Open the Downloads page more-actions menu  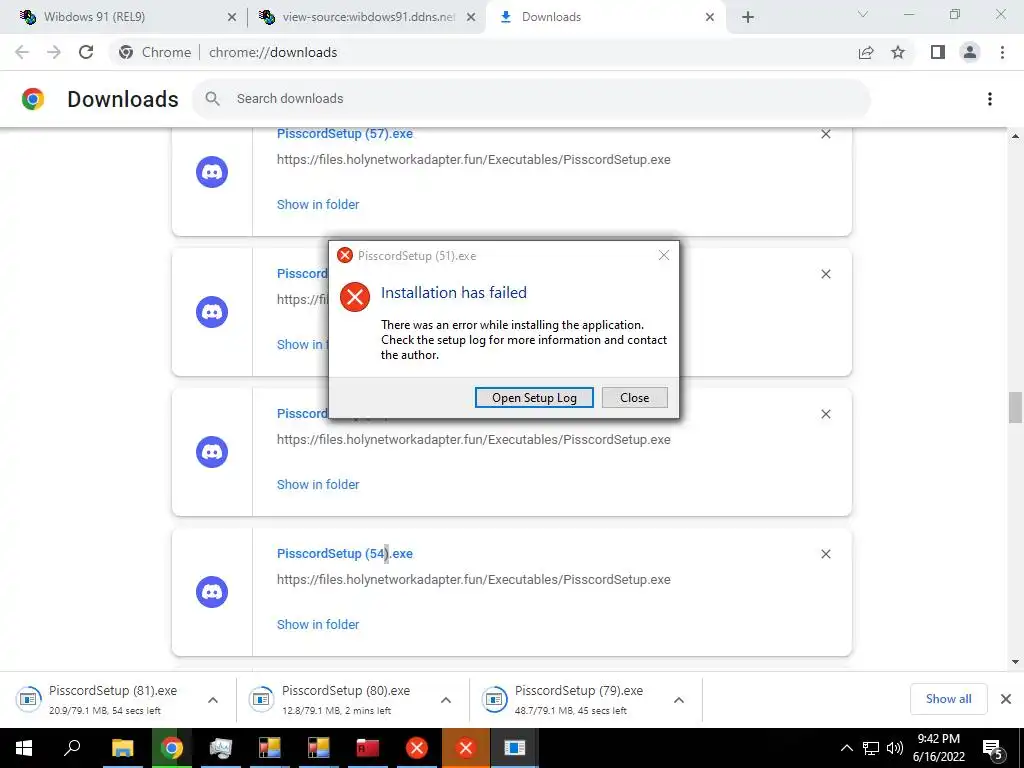pos(989,99)
